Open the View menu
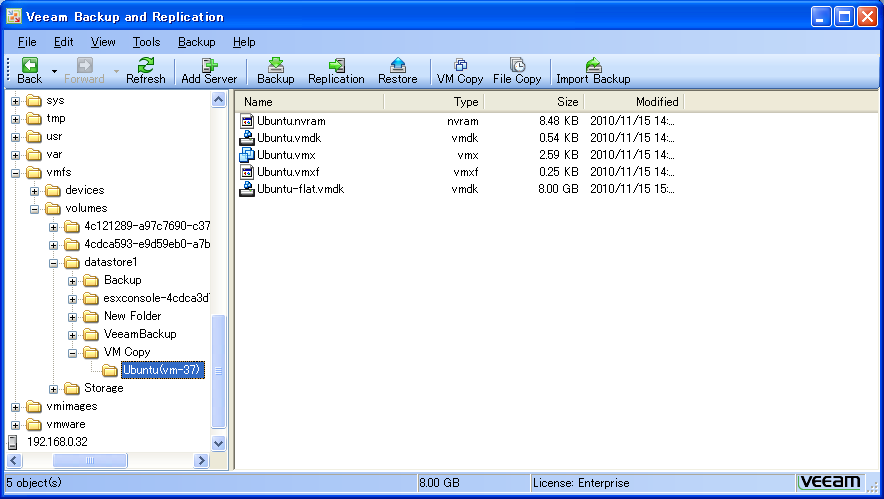The height and width of the screenshot is (499, 884). coord(103,42)
